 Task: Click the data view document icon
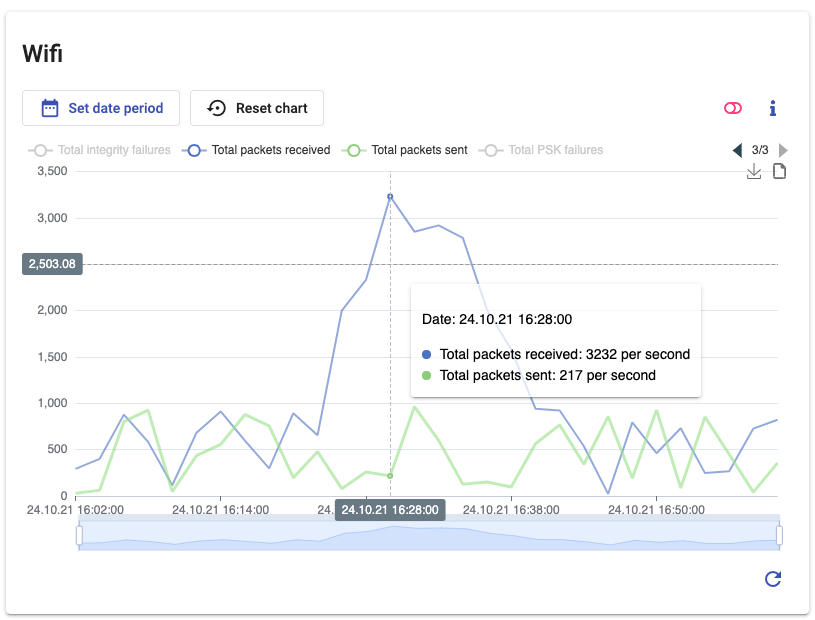coord(779,172)
